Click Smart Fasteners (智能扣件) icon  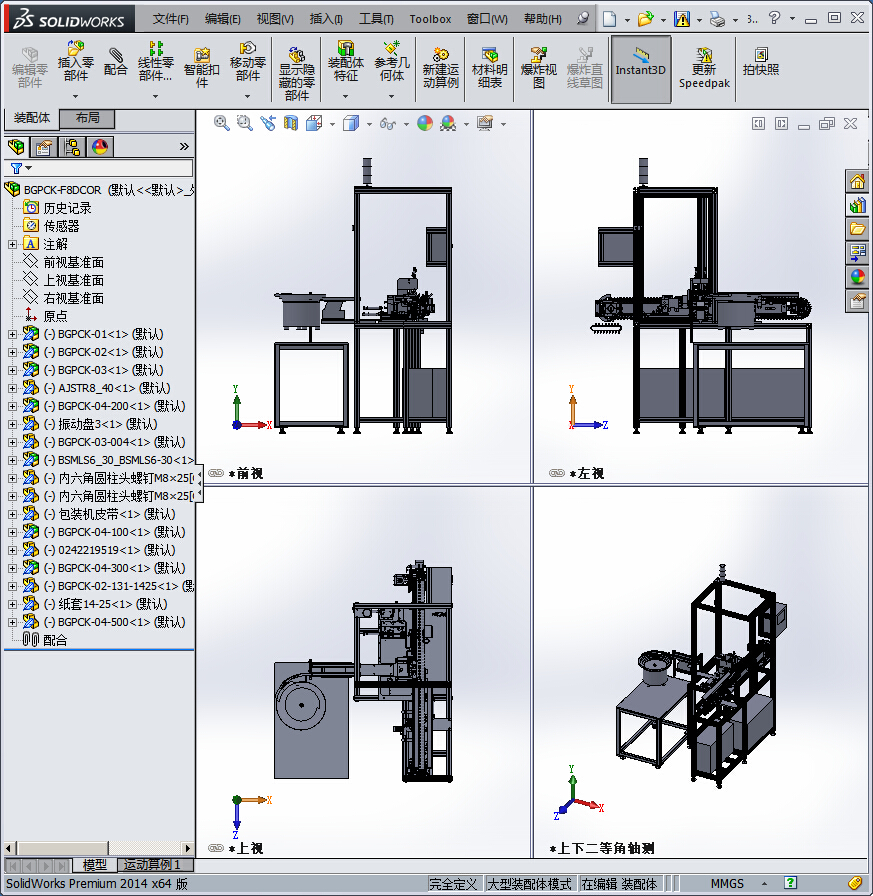[202, 67]
